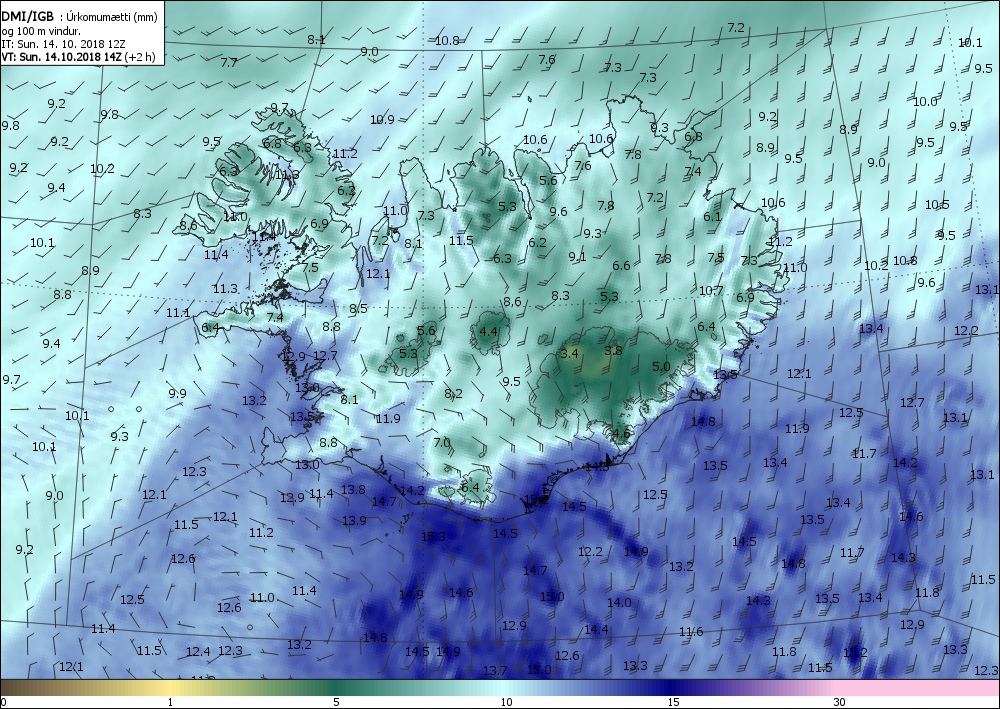Click the 8.5 value on the map
Viewport: 1000px width, 709px height.
(358, 308)
